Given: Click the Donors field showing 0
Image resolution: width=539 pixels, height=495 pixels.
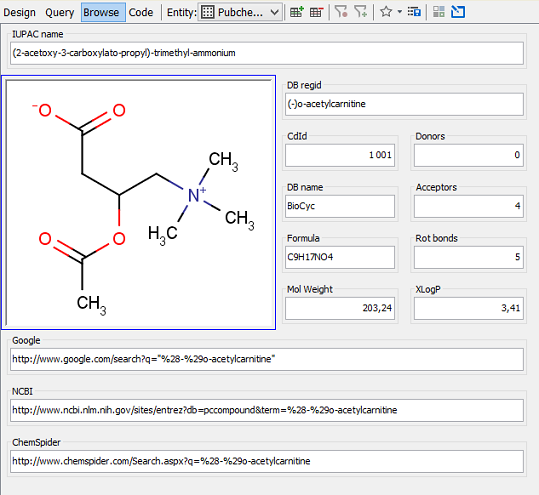Looking at the screenshot, I should click(469, 155).
